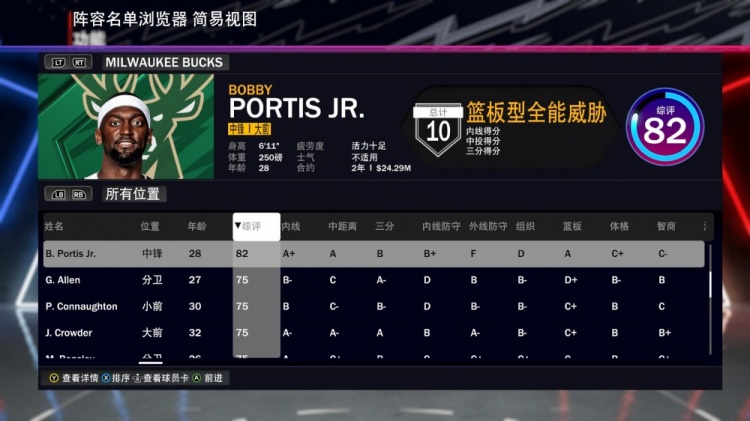Sort by the 姓名 column header
This screenshot has height=421, width=750.
(54, 226)
